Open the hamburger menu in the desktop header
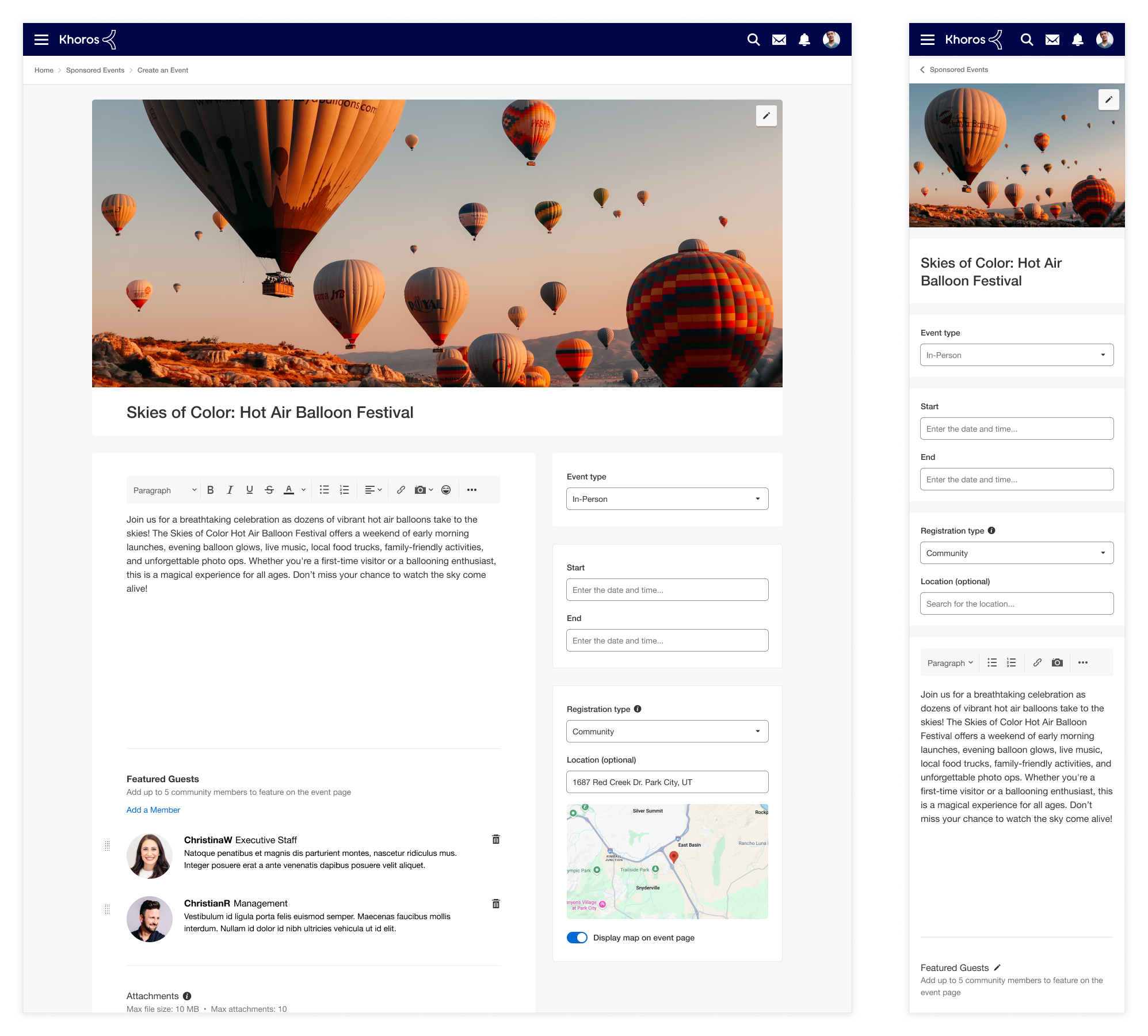Image resolution: width=1148 pixels, height=1036 pixels. (41, 40)
